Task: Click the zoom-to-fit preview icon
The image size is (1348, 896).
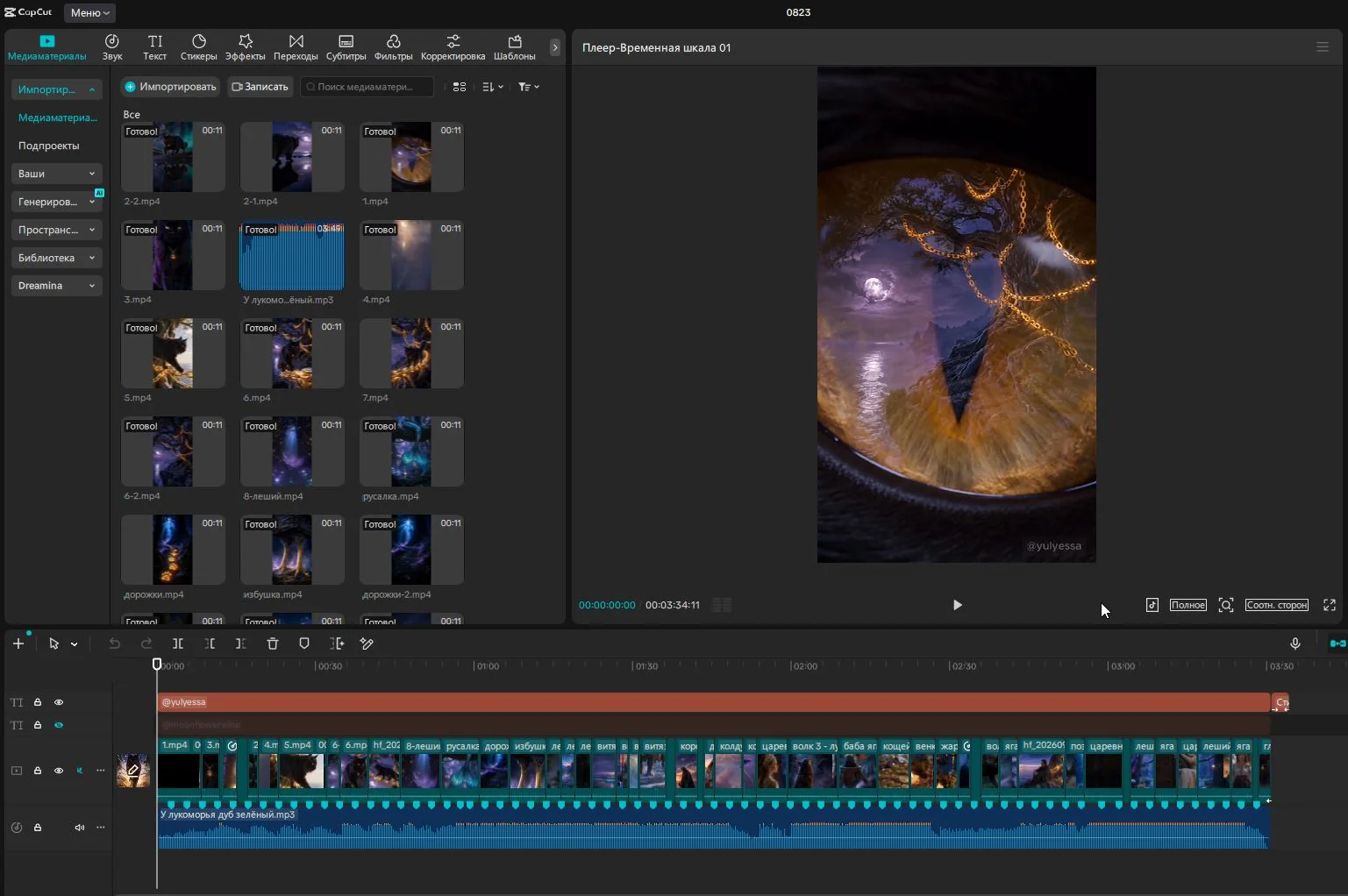Action: 1226,605
